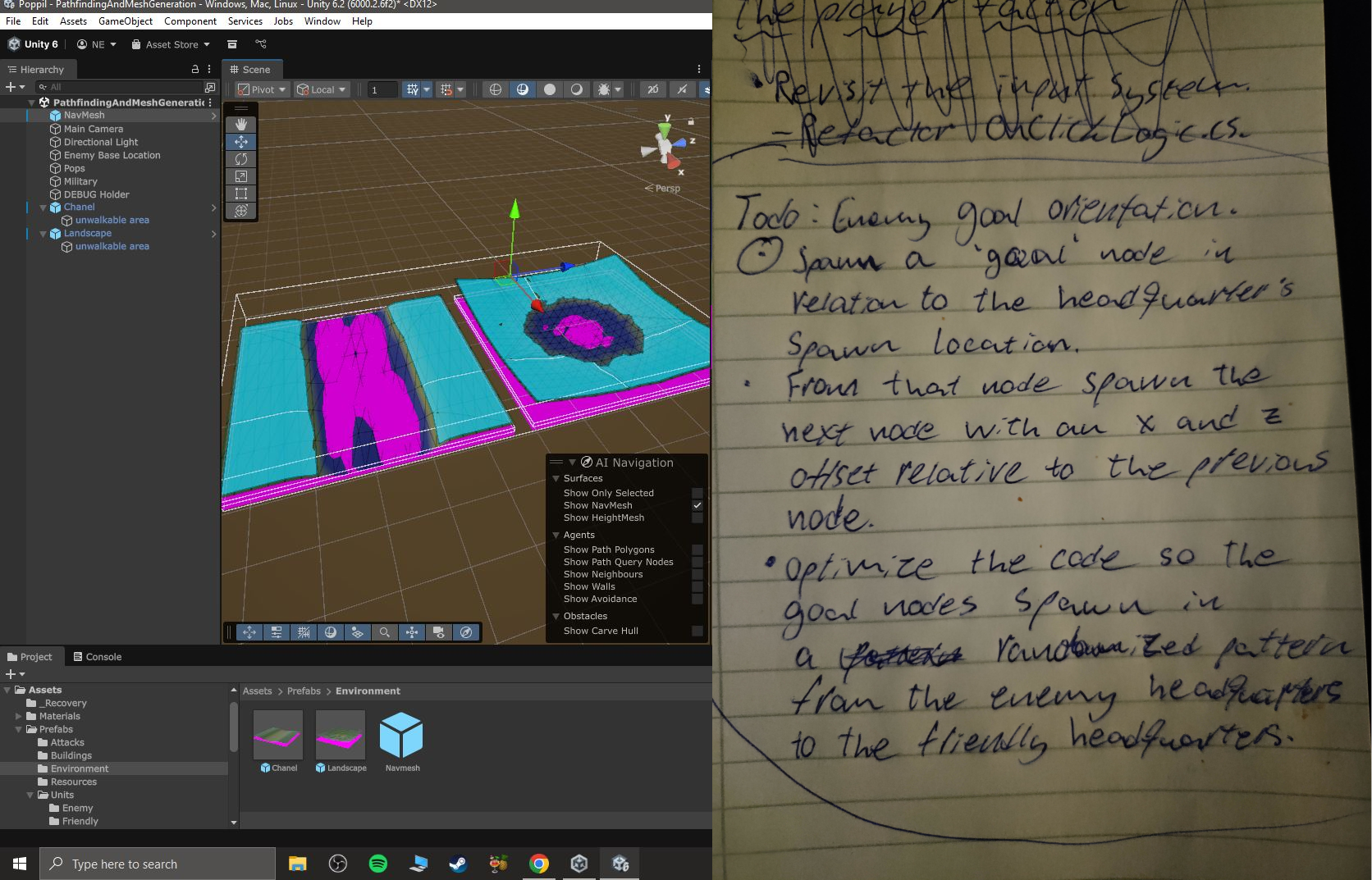Screen dimensions: 1372x880
Task: Toggle the Hierarchy panel lock
Action: 195,70
